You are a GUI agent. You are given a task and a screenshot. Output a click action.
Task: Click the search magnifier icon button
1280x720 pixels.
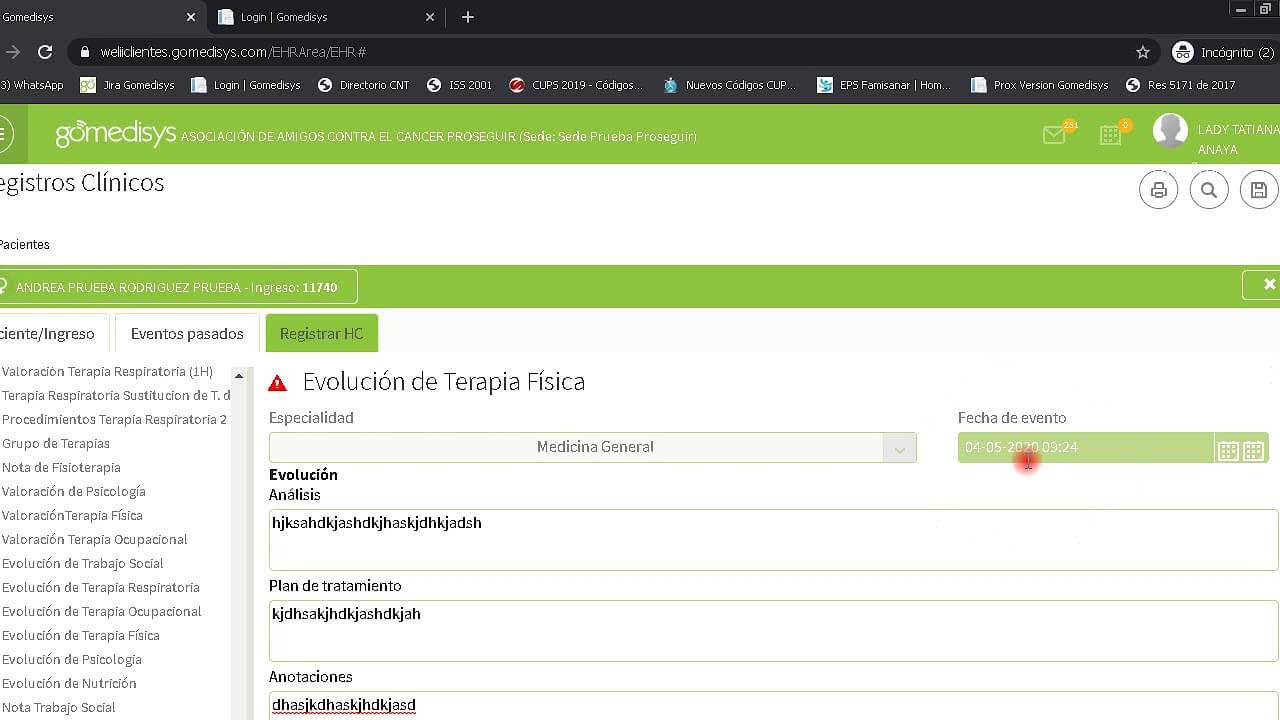[x=1208, y=190]
